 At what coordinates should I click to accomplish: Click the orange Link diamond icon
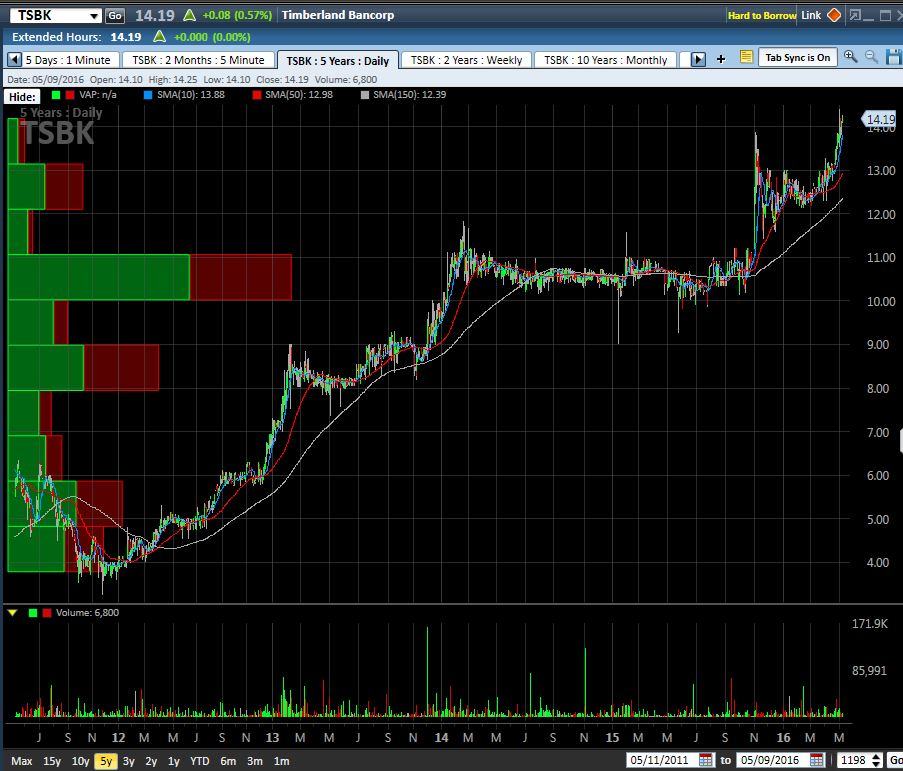pyautogui.click(x=834, y=15)
